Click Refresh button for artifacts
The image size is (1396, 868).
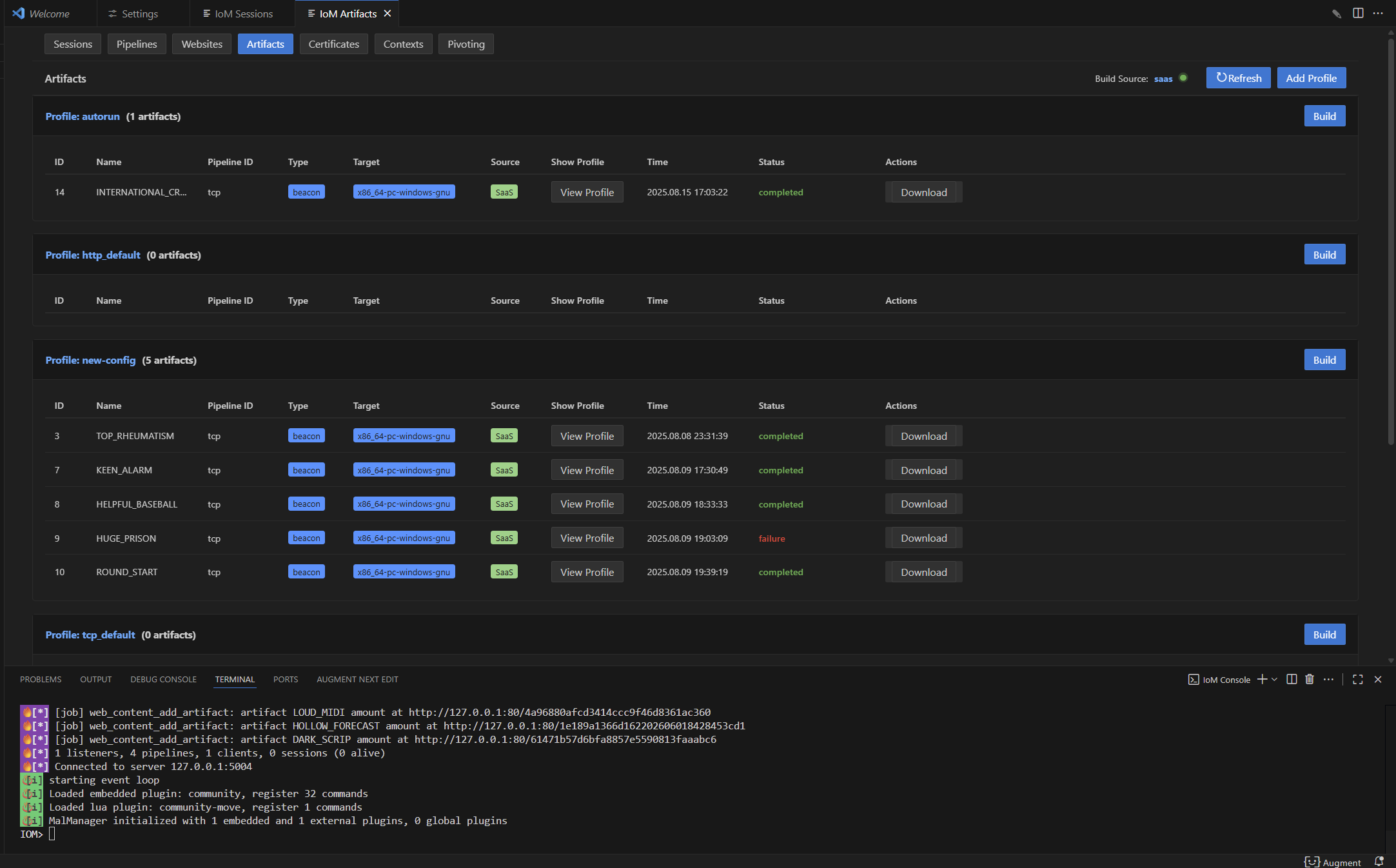pyautogui.click(x=1238, y=78)
